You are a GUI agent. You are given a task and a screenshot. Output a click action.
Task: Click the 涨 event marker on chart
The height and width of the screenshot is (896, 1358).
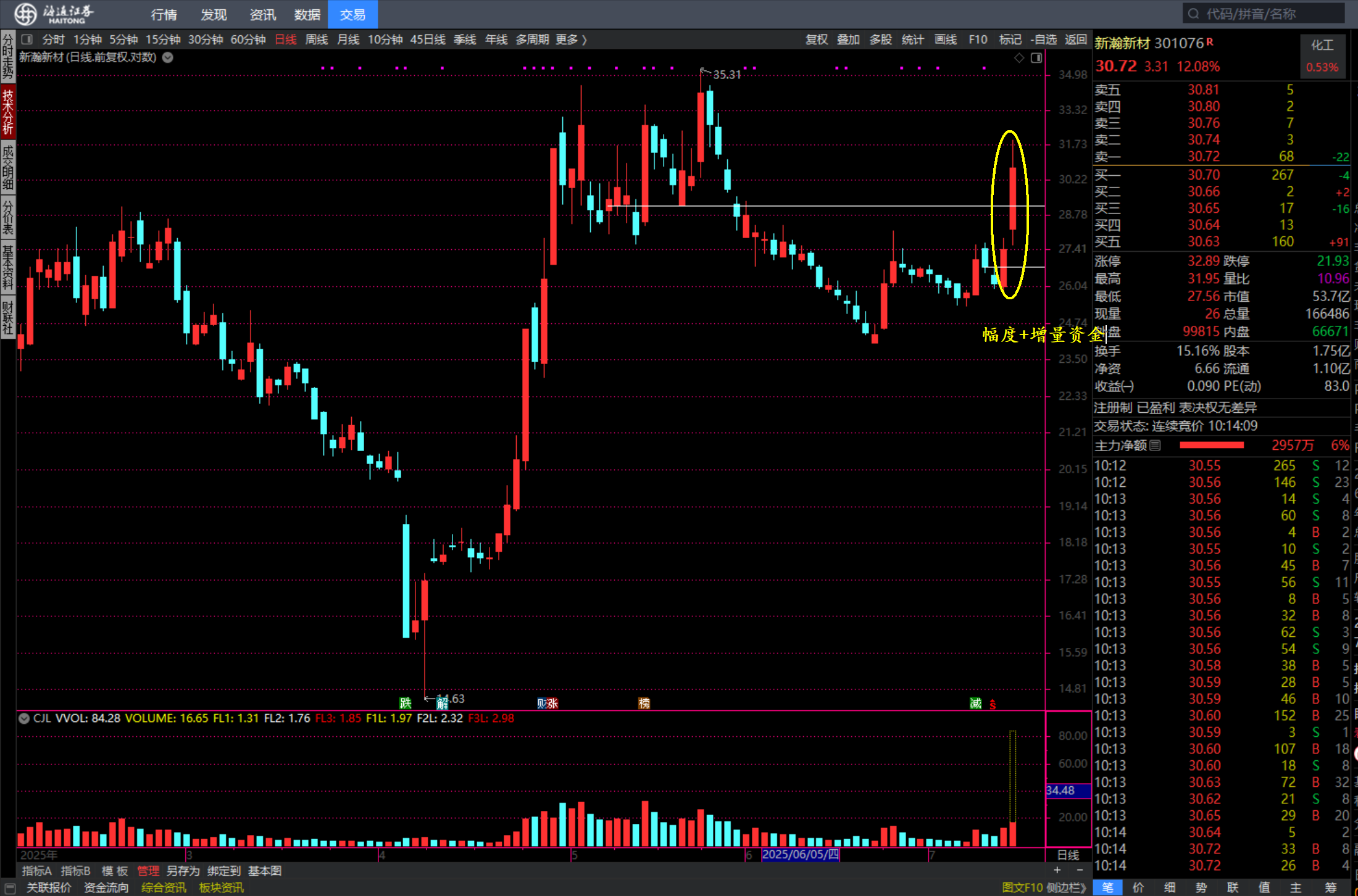[x=553, y=703]
